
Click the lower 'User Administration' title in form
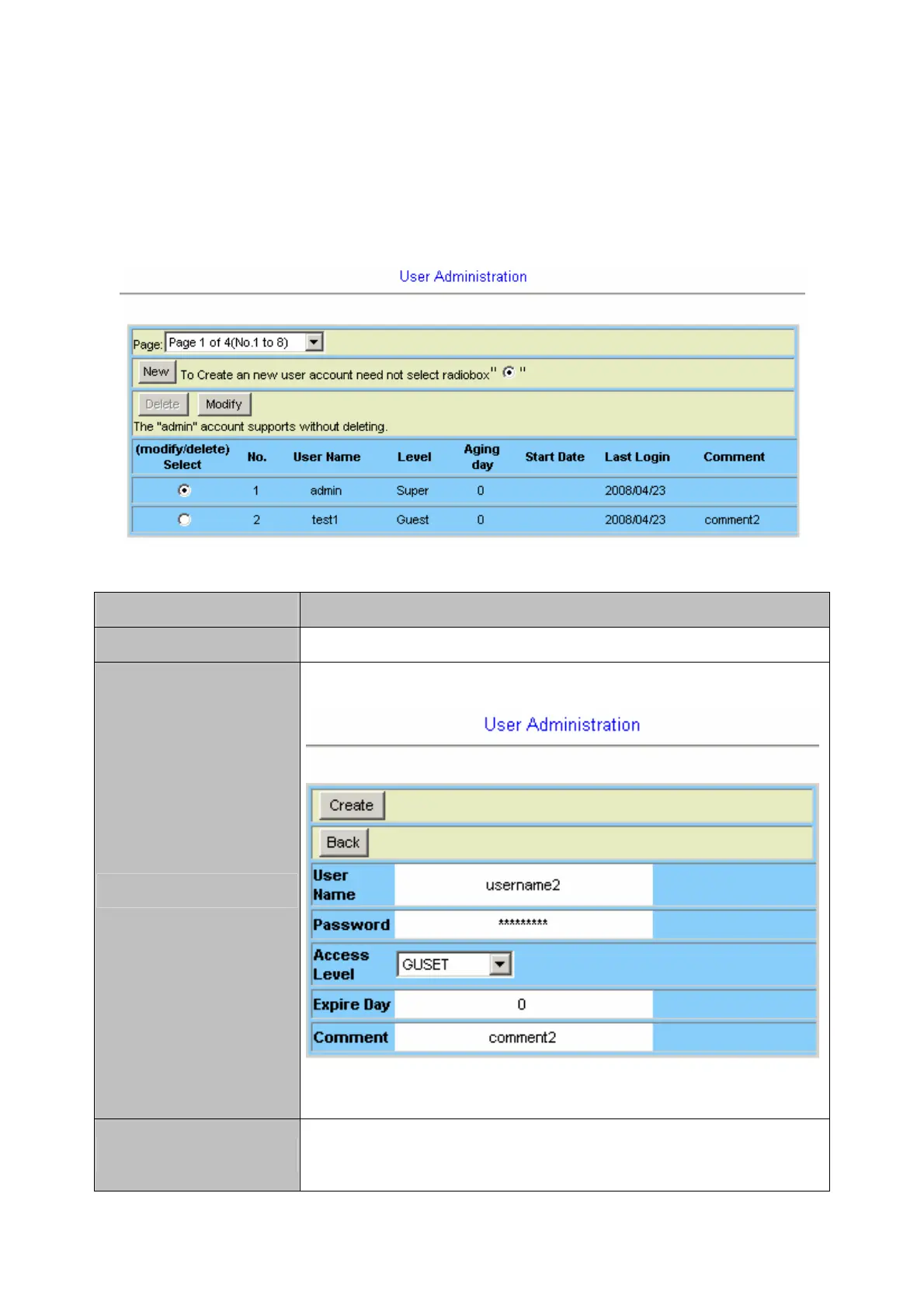click(x=562, y=725)
